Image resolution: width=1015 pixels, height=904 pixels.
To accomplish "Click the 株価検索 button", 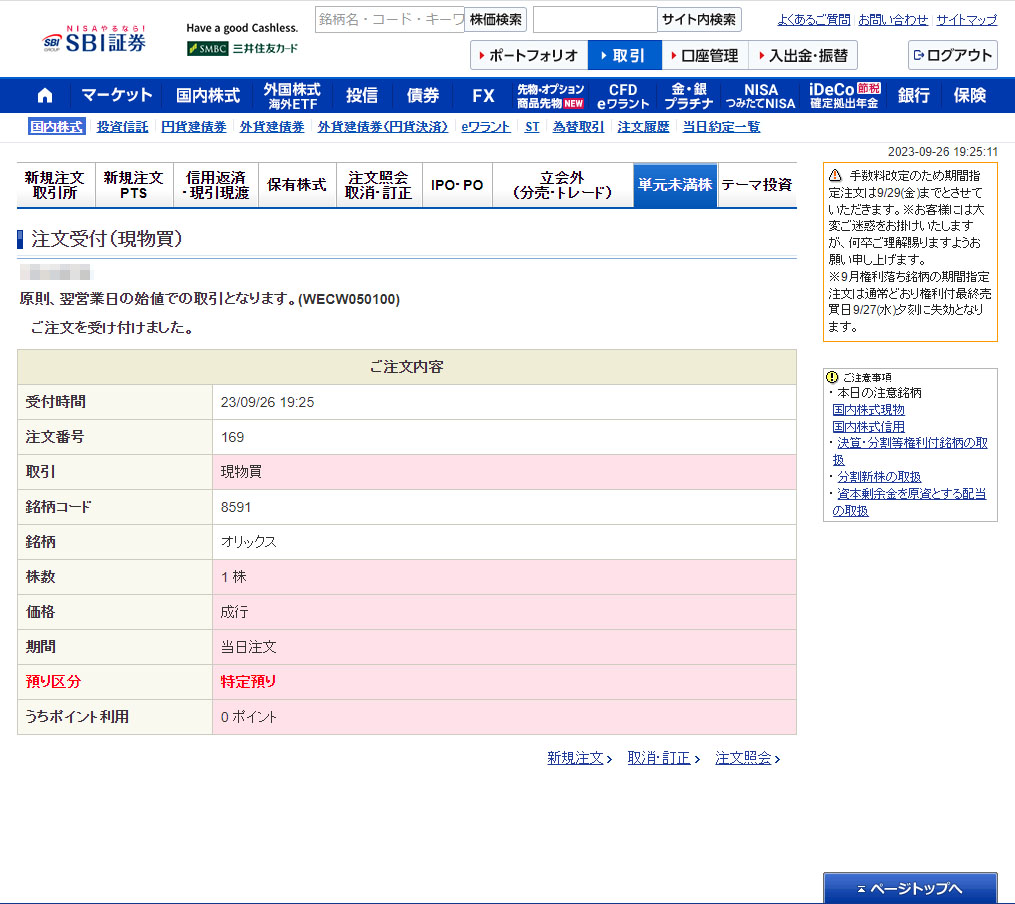I will [495, 20].
